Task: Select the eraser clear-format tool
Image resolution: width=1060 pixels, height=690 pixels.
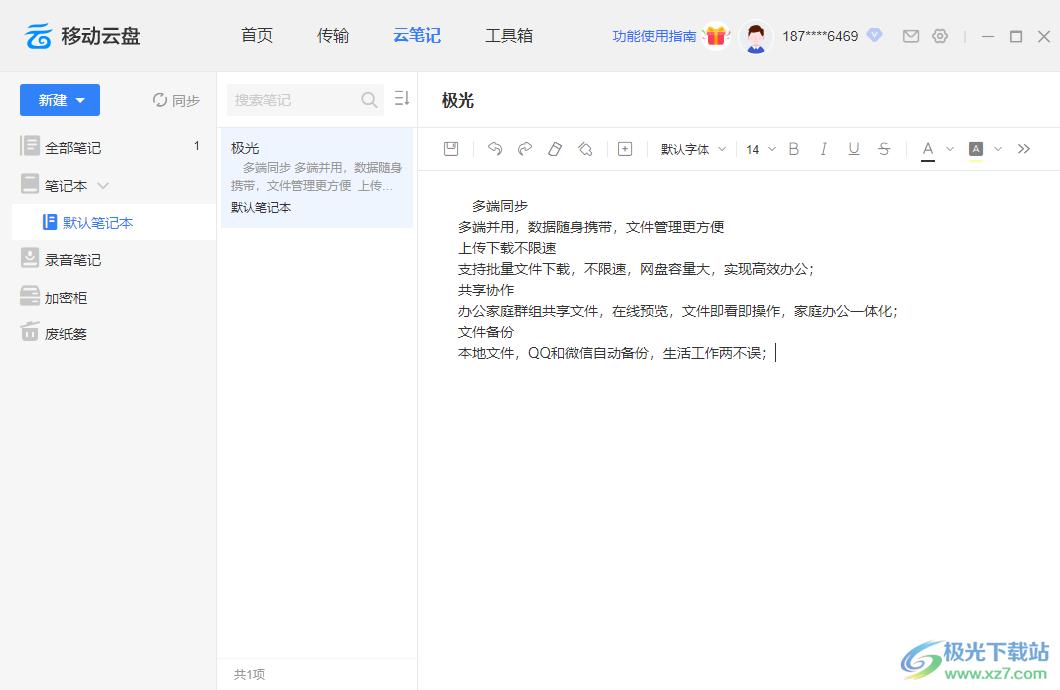Action: point(555,149)
